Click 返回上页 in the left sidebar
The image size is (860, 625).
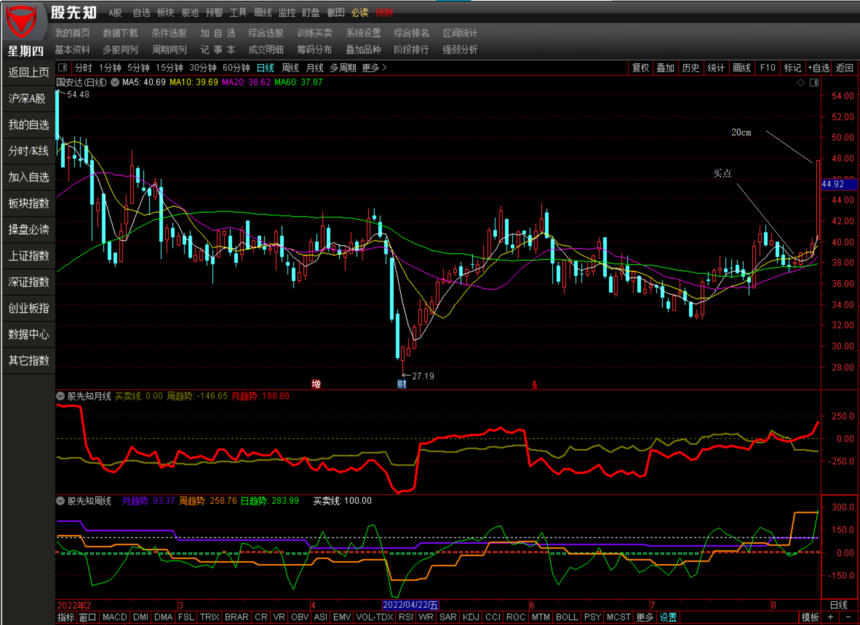[29, 72]
